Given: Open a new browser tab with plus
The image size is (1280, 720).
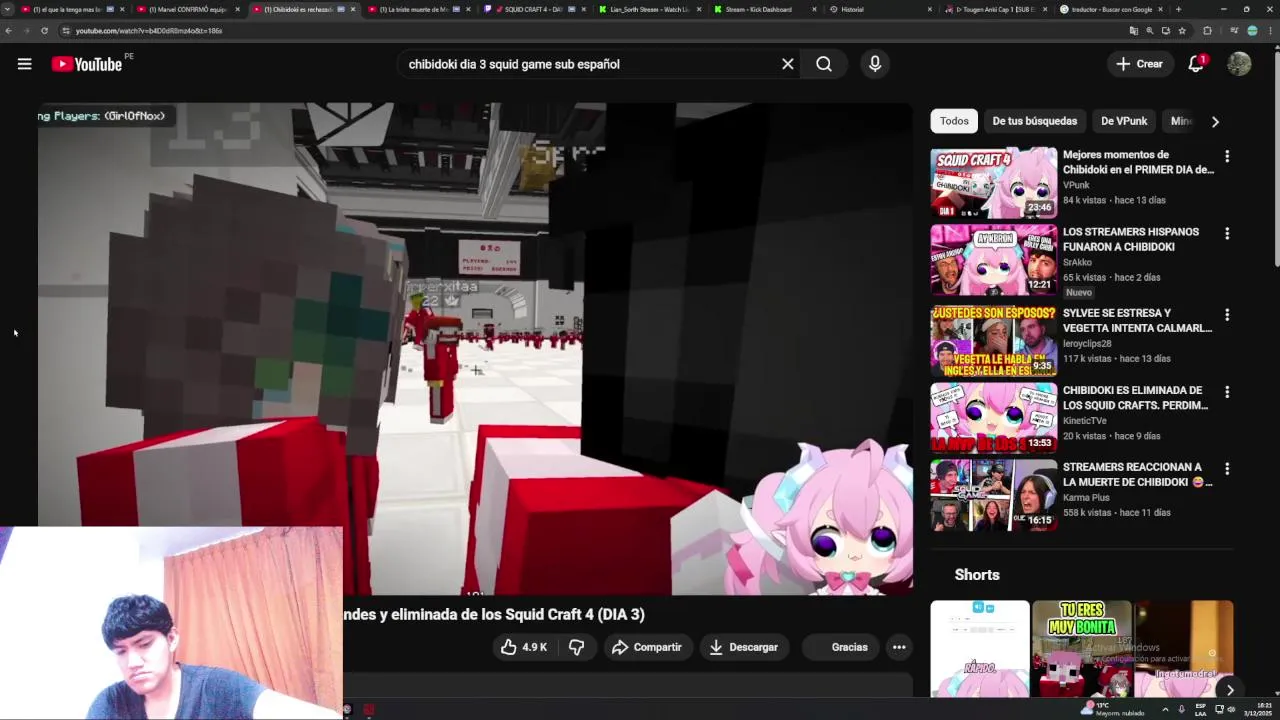Looking at the screenshot, I should 1178,9.
